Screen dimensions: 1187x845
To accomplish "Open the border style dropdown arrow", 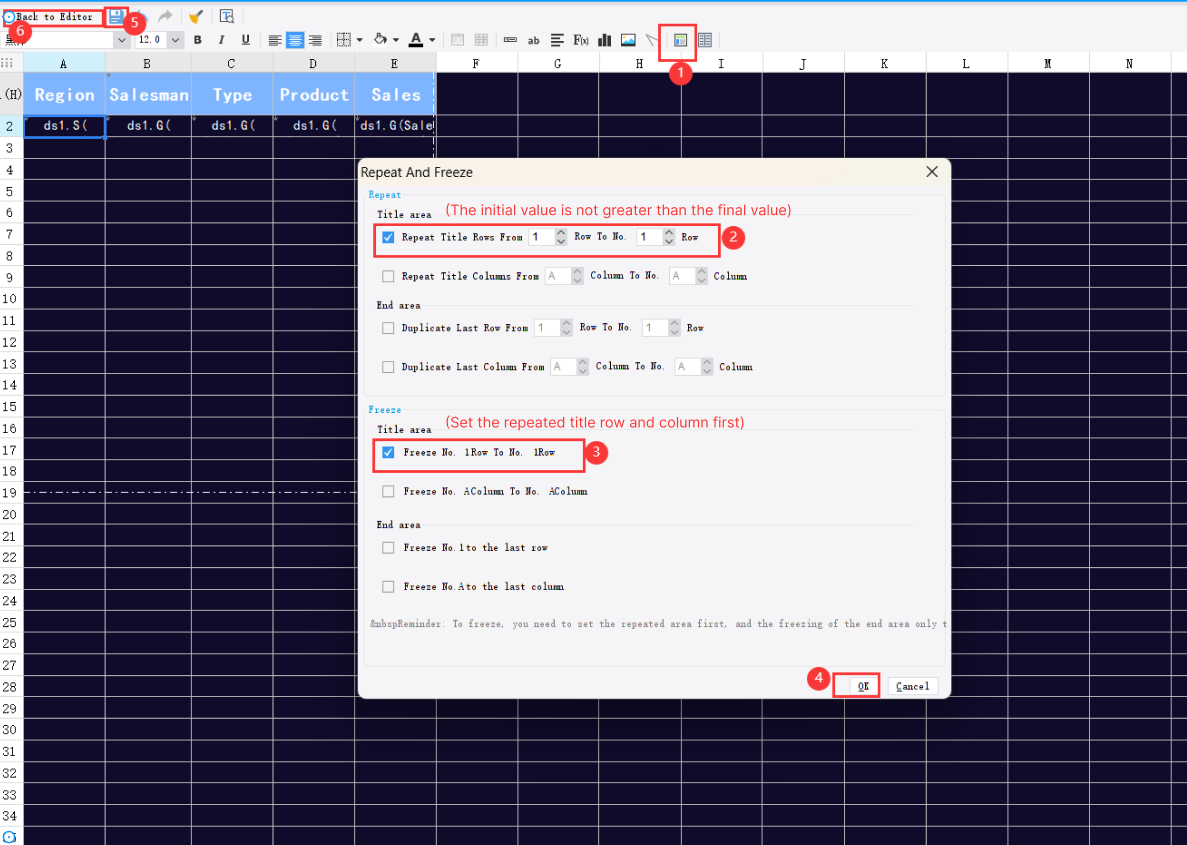I will pos(362,39).
